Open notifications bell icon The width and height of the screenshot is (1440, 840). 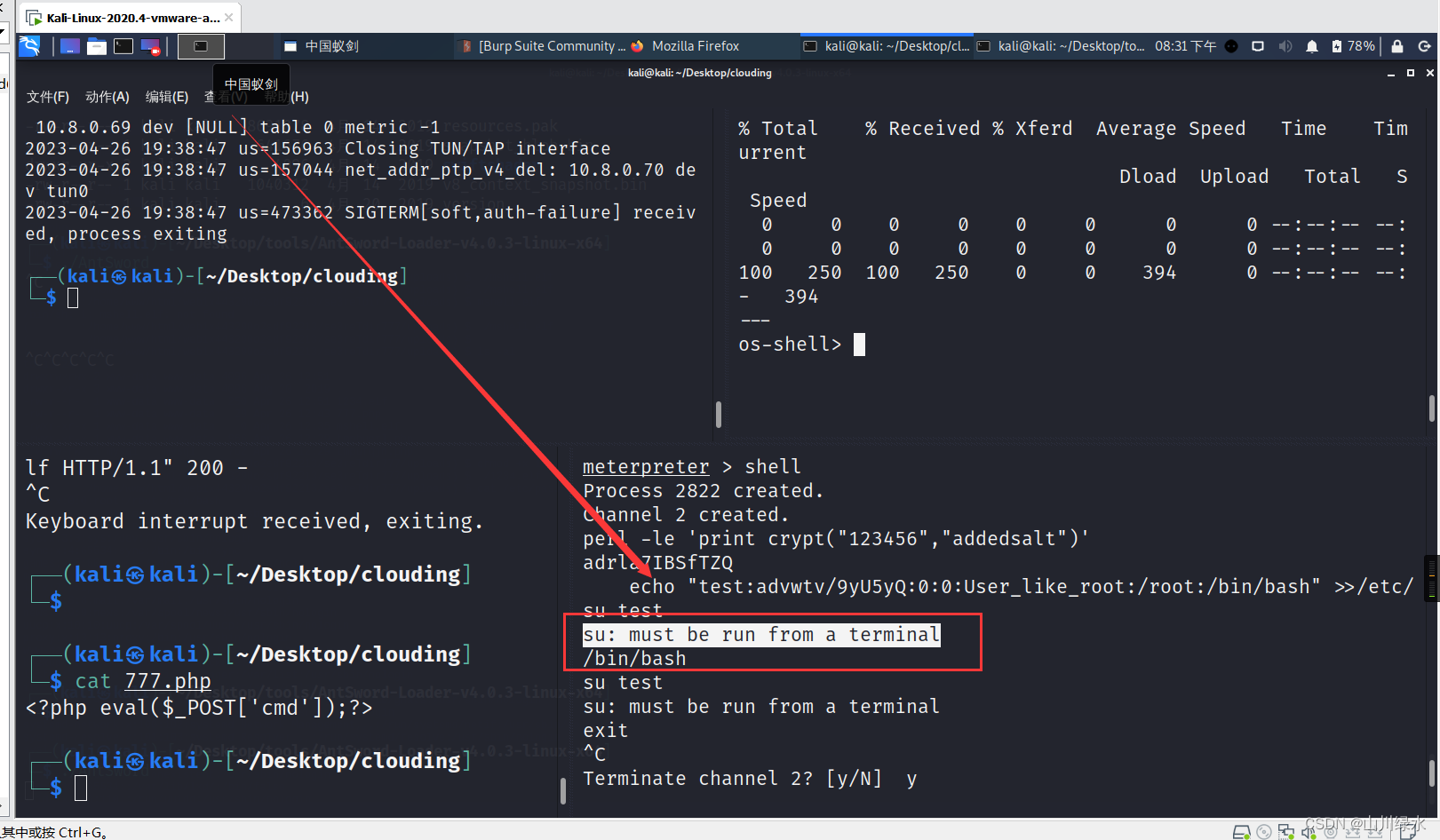[x=1311, y=46]
